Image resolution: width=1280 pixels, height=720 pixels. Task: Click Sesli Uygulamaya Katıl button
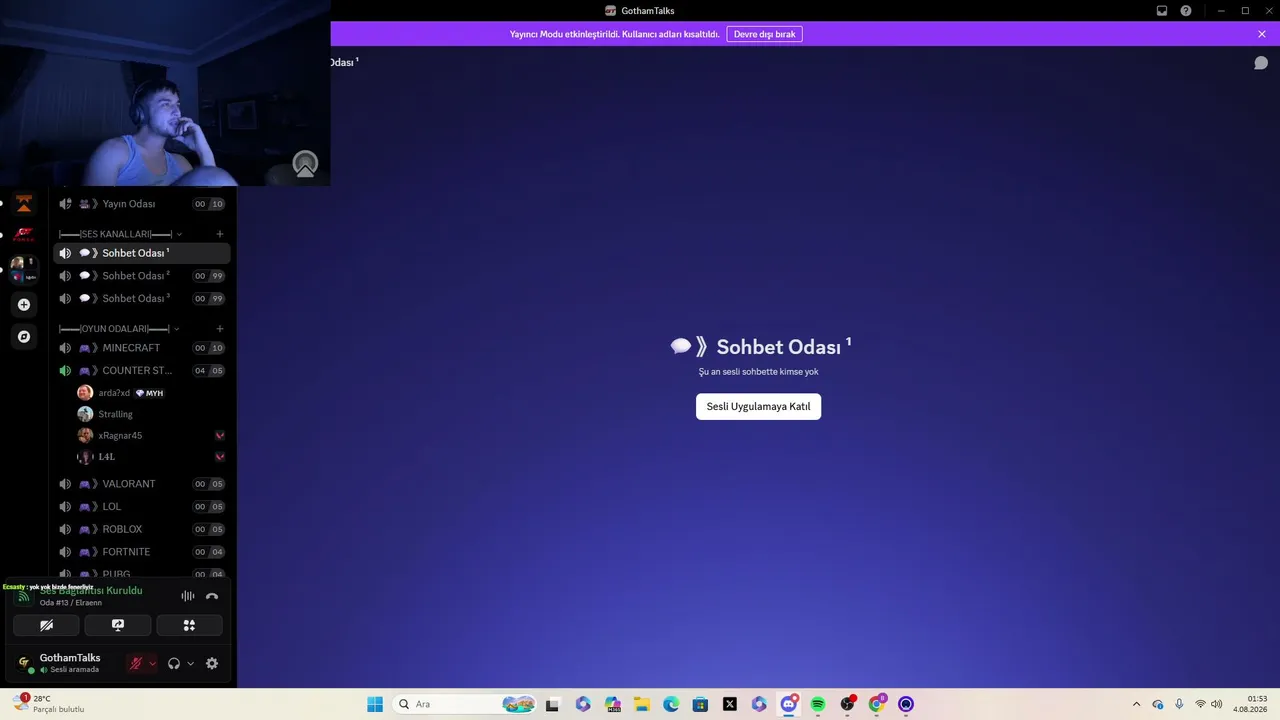pyautogui.click(x=758, y=406)
